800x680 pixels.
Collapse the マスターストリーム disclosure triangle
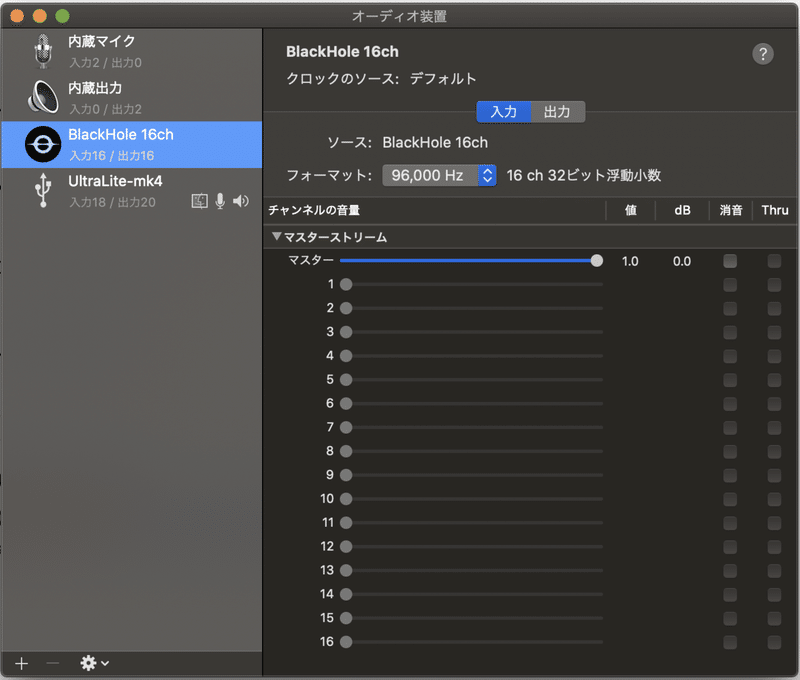(x=277, y=237)
